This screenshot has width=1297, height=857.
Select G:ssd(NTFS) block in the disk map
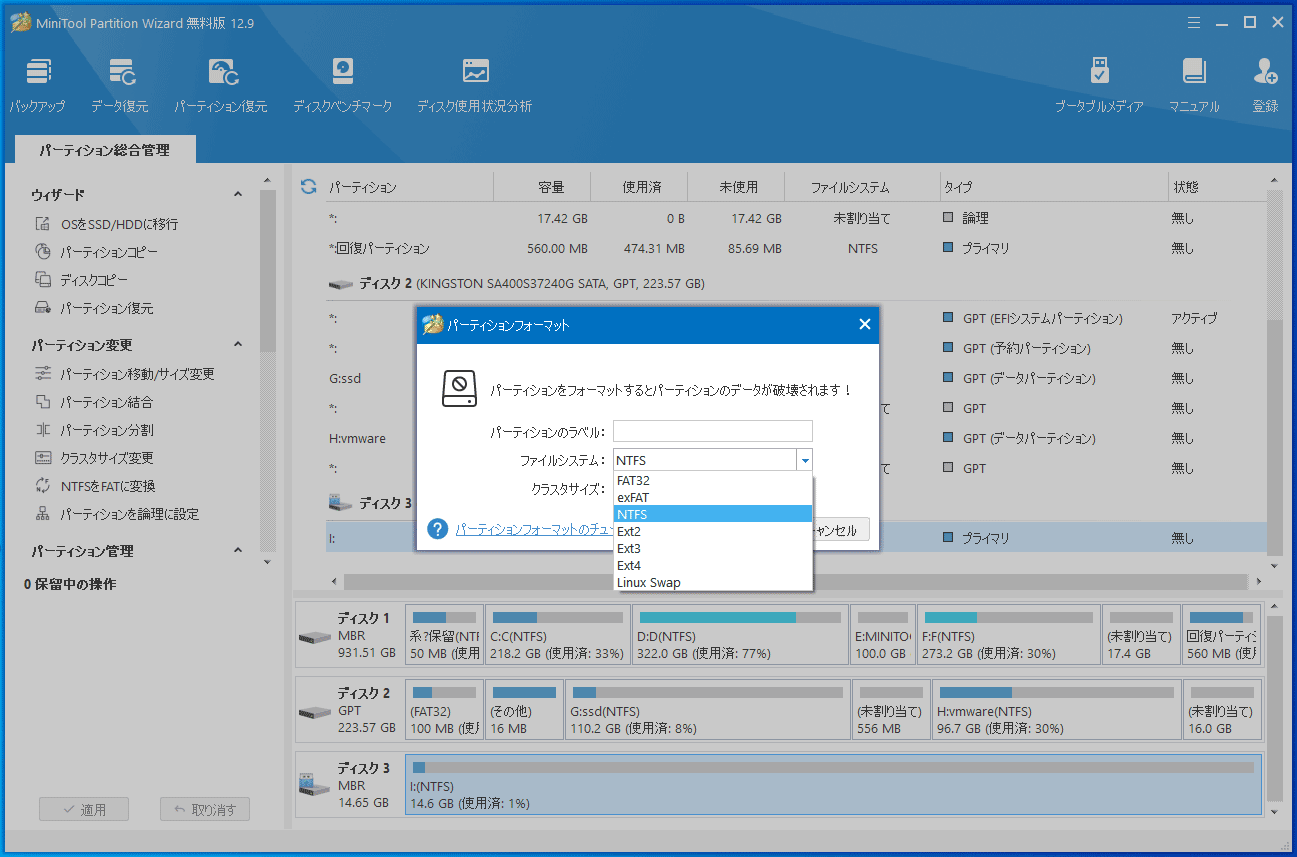click(x=708, y=710)
